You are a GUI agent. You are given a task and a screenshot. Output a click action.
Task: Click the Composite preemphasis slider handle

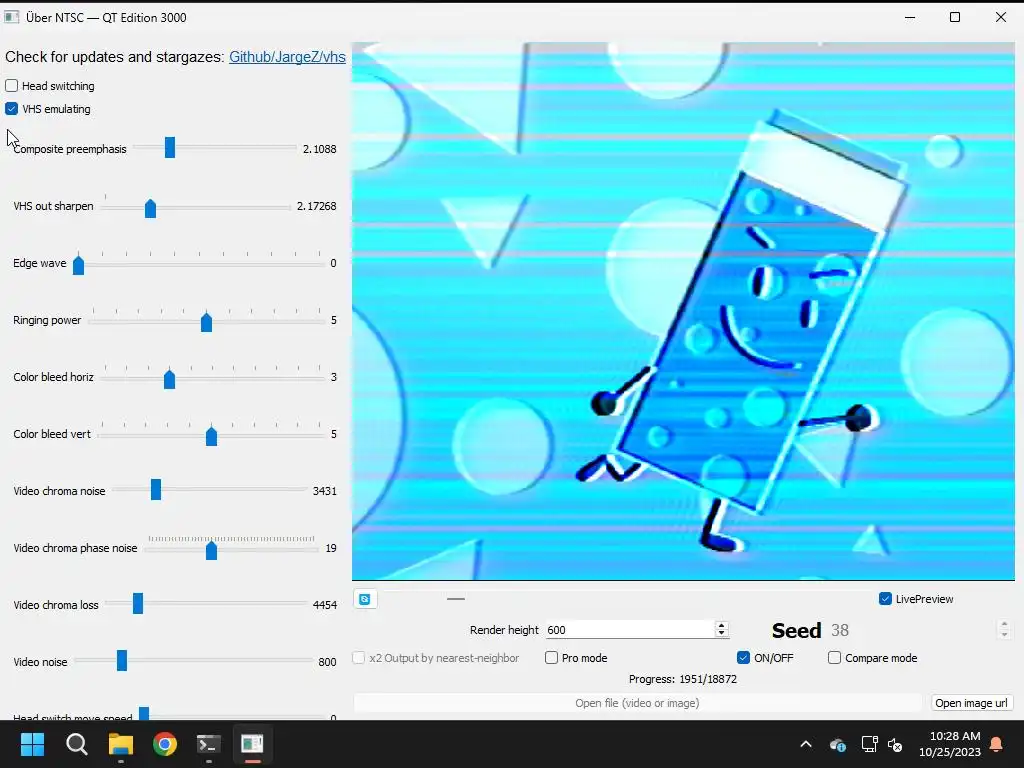170,148
